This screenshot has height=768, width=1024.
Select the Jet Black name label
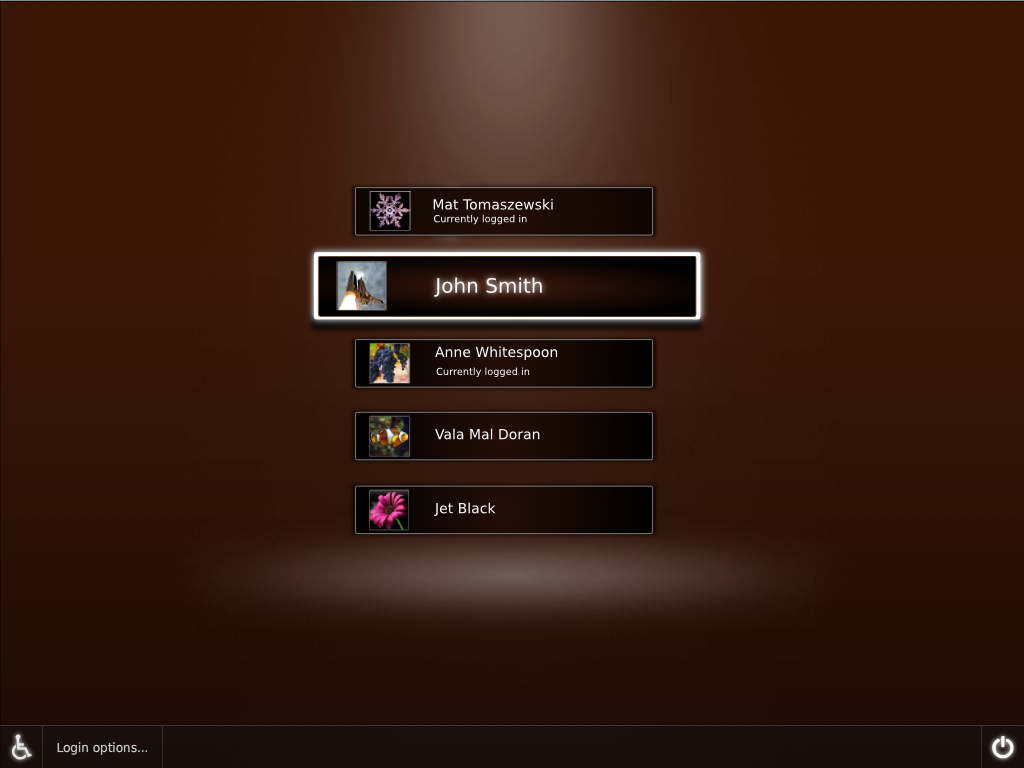[464, 509]
